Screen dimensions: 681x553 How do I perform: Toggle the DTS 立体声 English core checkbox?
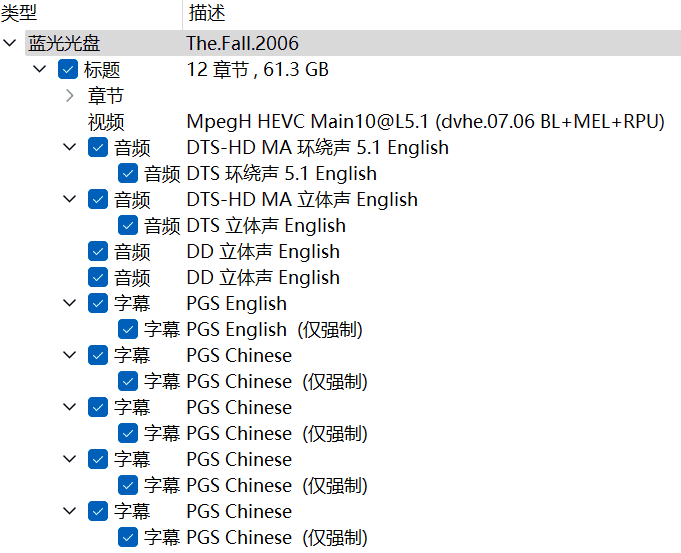coord(128,226)
